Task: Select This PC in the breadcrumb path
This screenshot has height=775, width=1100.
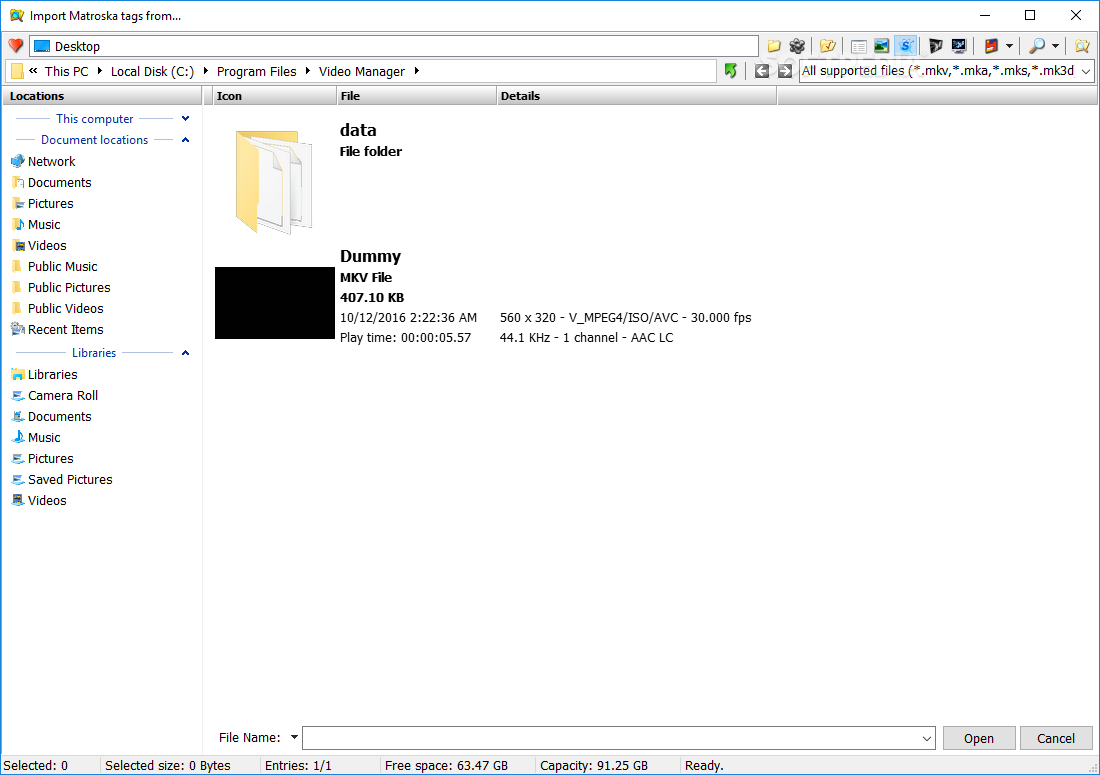Action: click(x=67, y=72)
